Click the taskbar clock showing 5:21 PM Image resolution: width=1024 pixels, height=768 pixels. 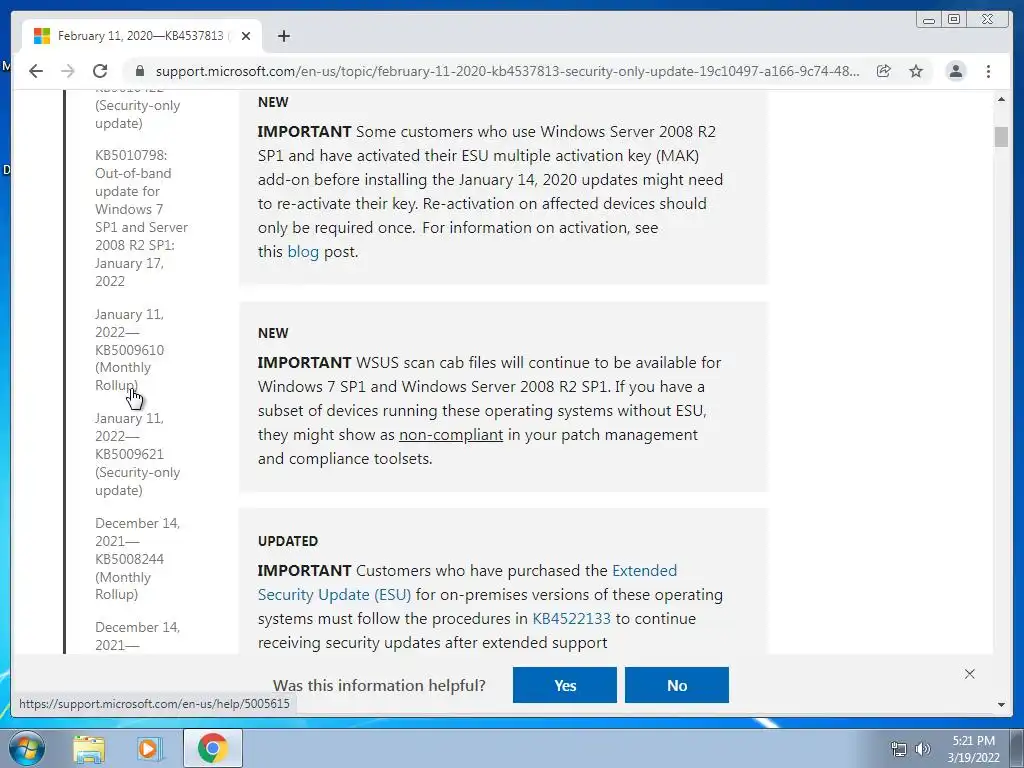[973, 749]
